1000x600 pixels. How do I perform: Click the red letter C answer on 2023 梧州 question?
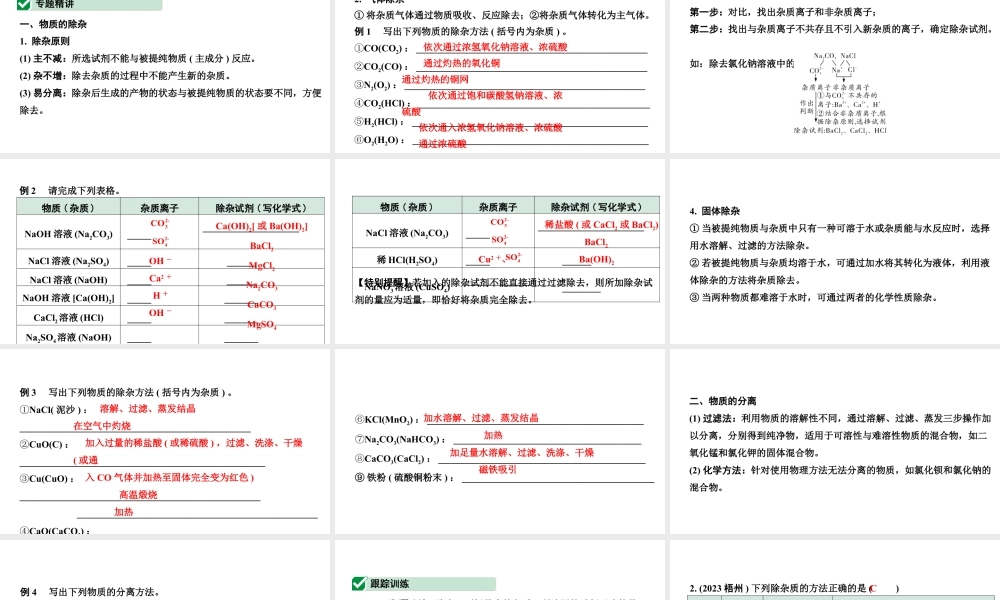pyautogui.click(x=873, y=587)
